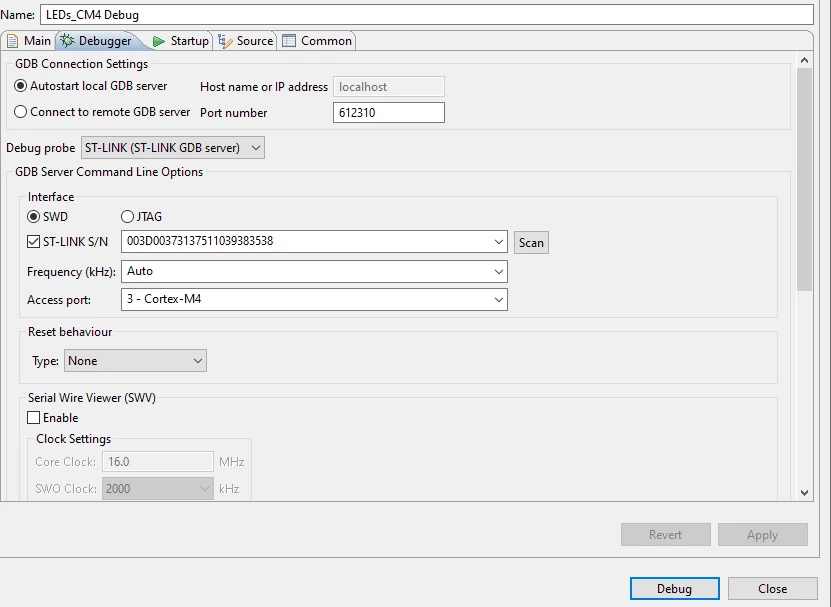Image resolution: width=831 pixels, height=607 pixels.
Task: Enable the Serial Wire Viewer checkbox
Action: pos(33,418)
